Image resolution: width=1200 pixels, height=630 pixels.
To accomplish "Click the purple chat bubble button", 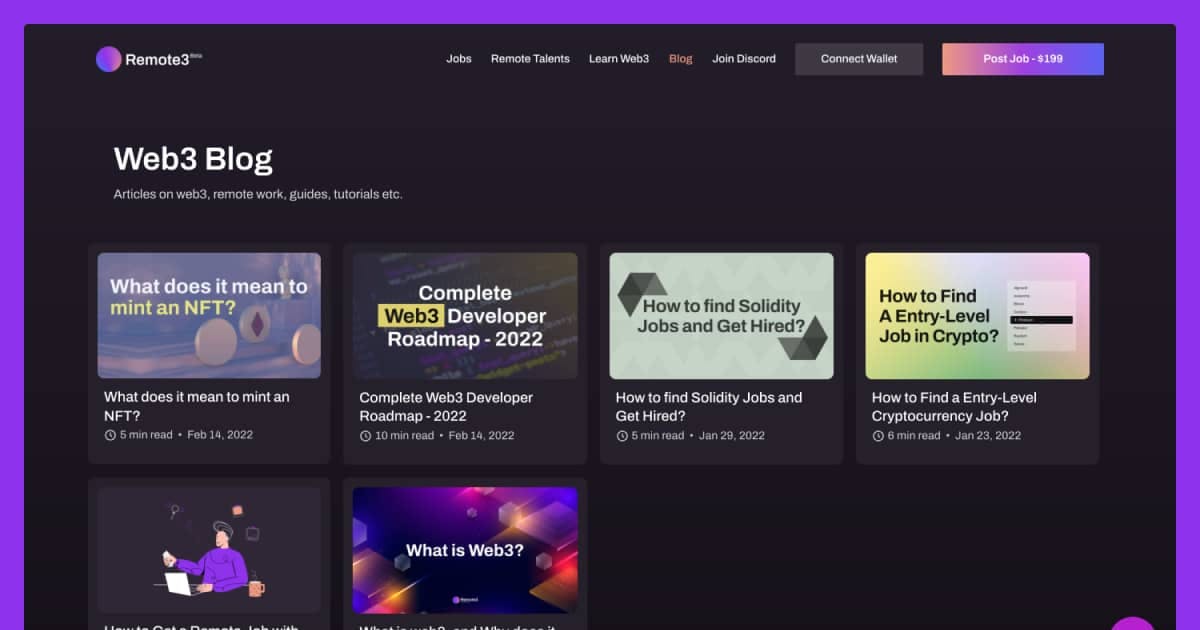I will (1133, 624).
